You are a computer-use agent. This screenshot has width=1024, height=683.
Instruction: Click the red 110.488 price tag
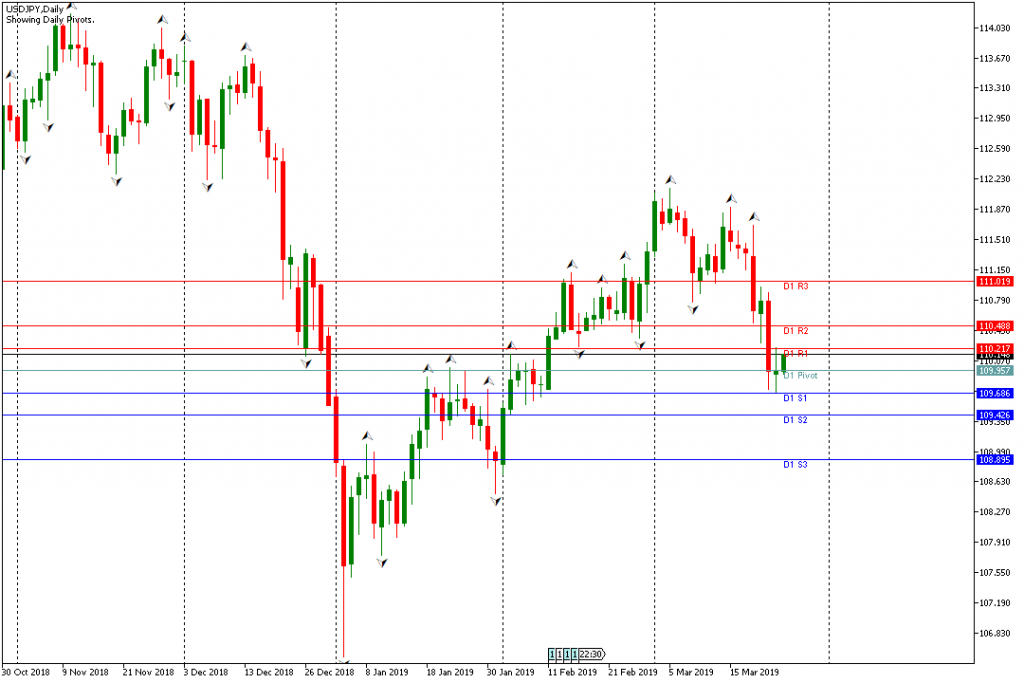point(997,326)
